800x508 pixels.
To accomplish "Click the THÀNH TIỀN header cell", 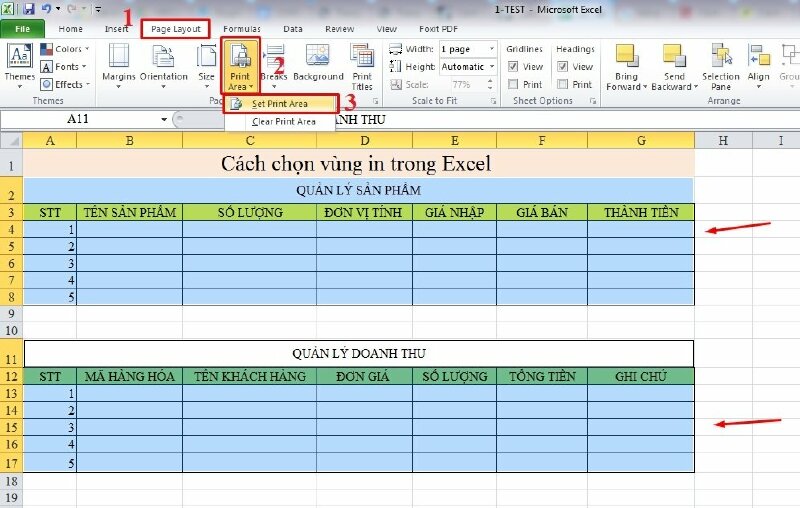I will pyautogui.click(x=641, y=212).
